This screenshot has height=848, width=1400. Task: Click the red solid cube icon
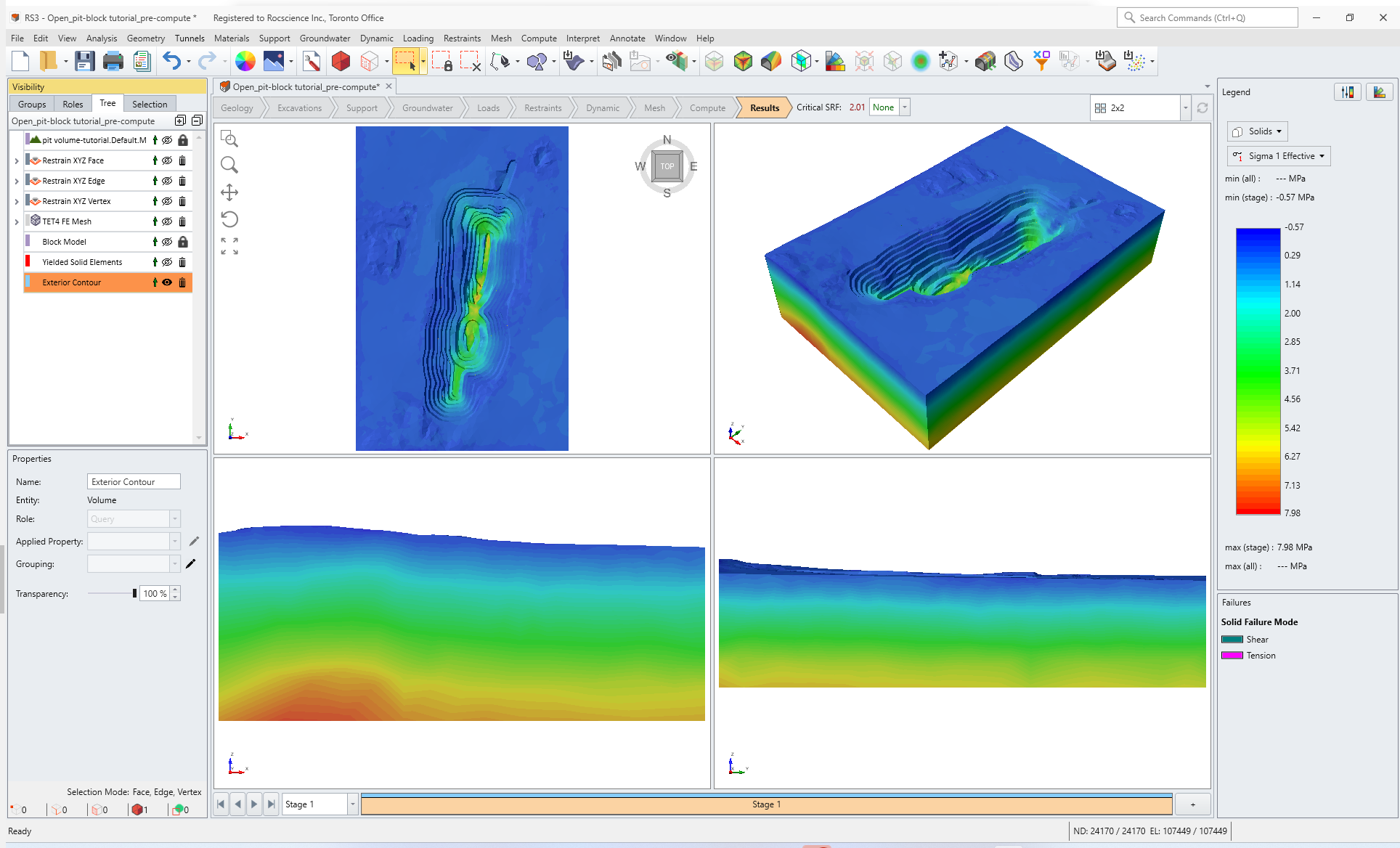click(x=341, y=62)
